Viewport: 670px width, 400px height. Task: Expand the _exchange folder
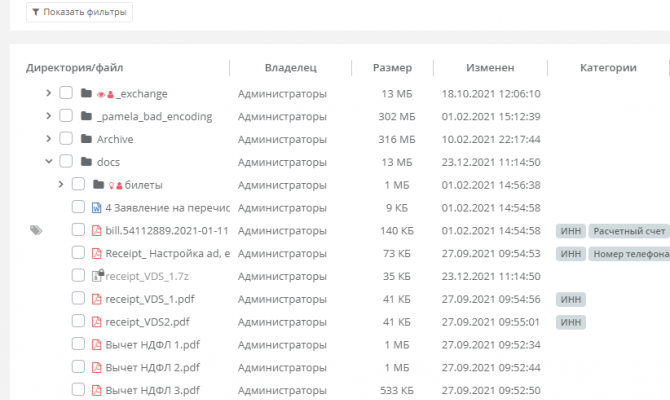coord(48,93)
